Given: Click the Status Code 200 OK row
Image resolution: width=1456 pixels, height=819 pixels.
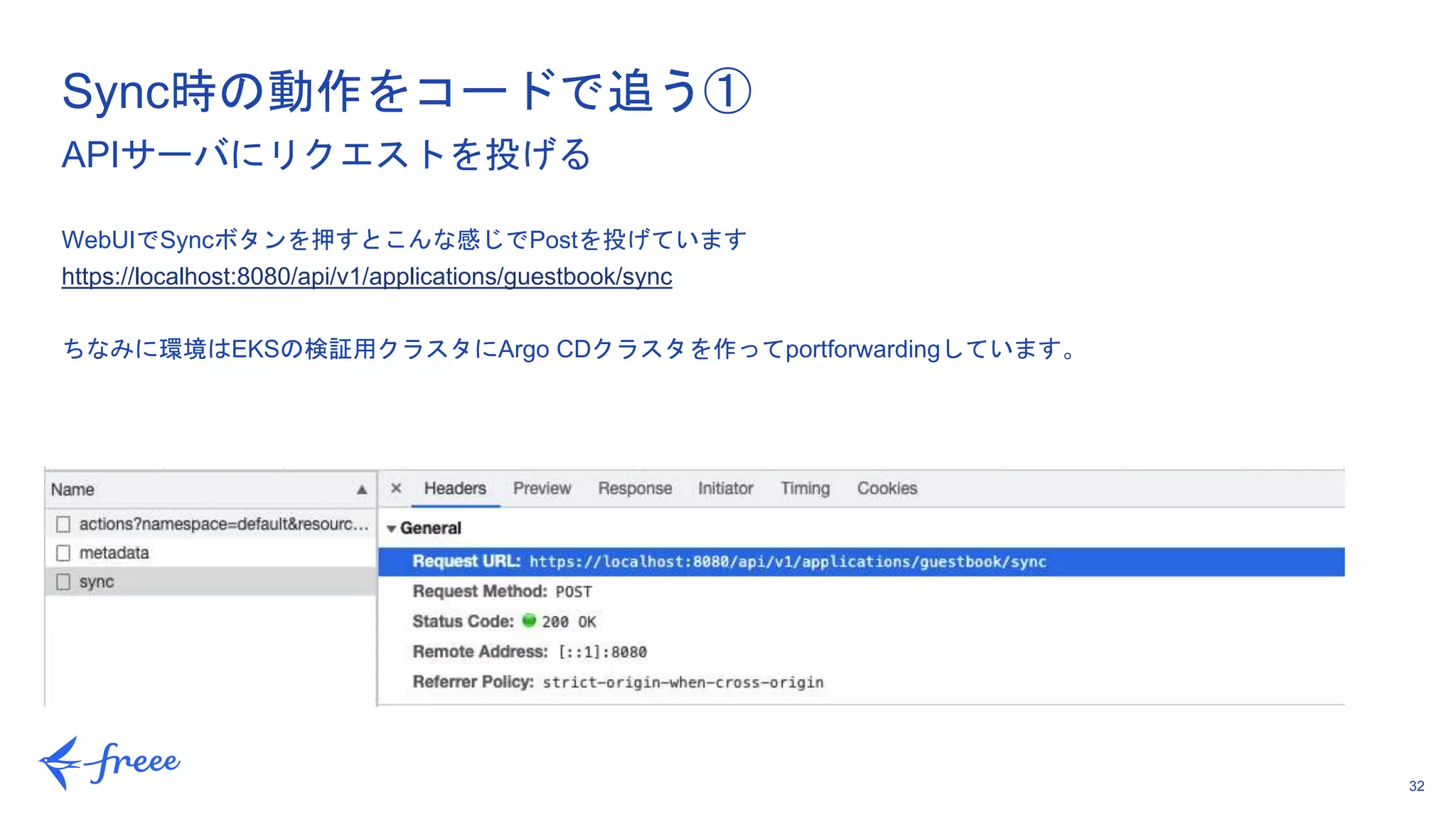Looking at the screenshot, I should click(x=504, y=622).
